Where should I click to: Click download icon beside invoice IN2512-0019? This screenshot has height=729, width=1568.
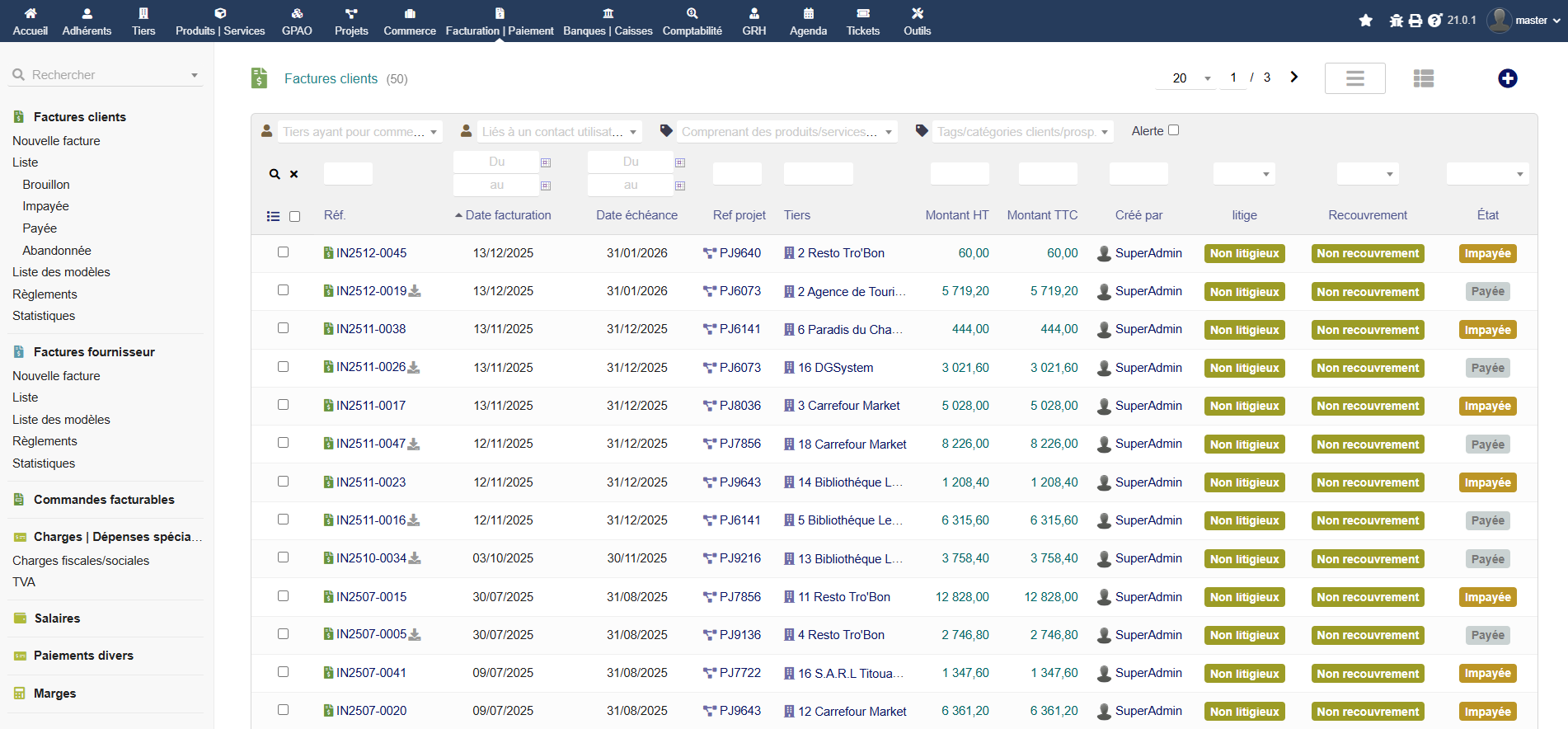click(x=415, y=291)
